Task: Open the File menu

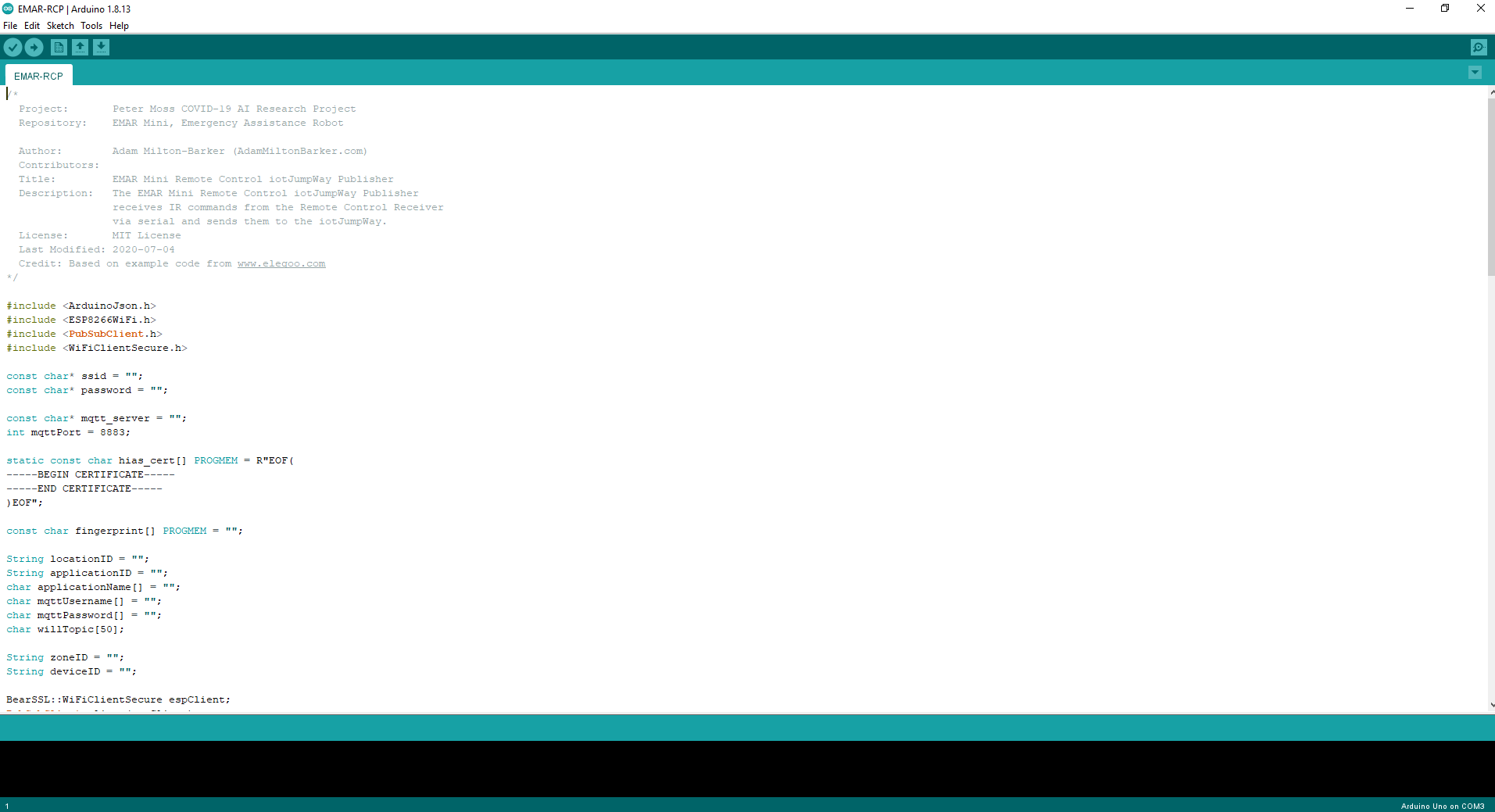Action: coord(10,26)
